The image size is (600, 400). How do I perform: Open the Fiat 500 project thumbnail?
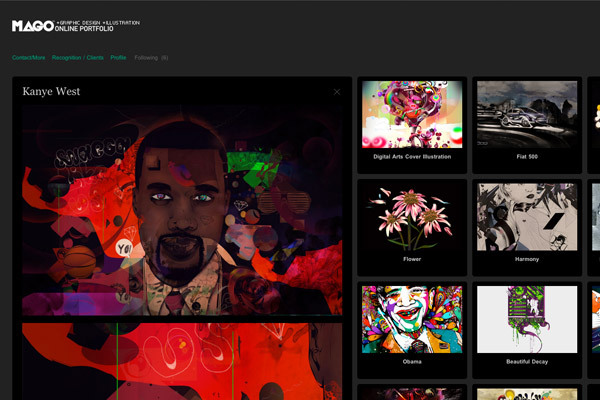527,114
